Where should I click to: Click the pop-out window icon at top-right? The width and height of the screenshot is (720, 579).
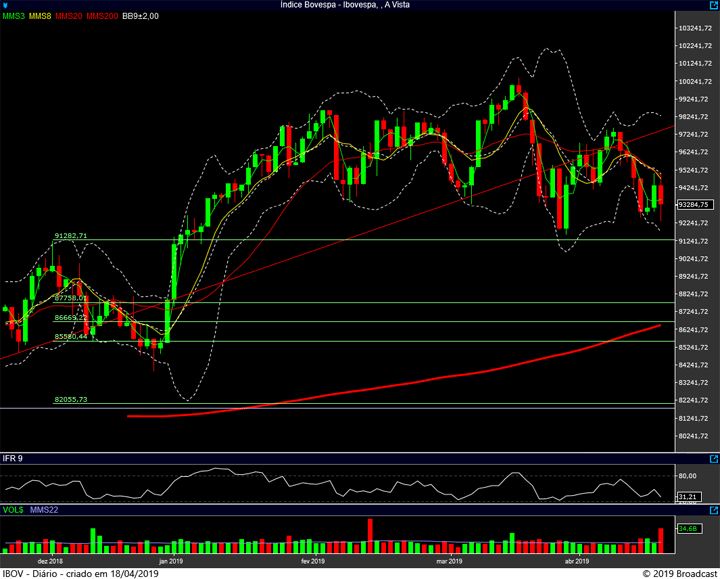click(712, 5)
